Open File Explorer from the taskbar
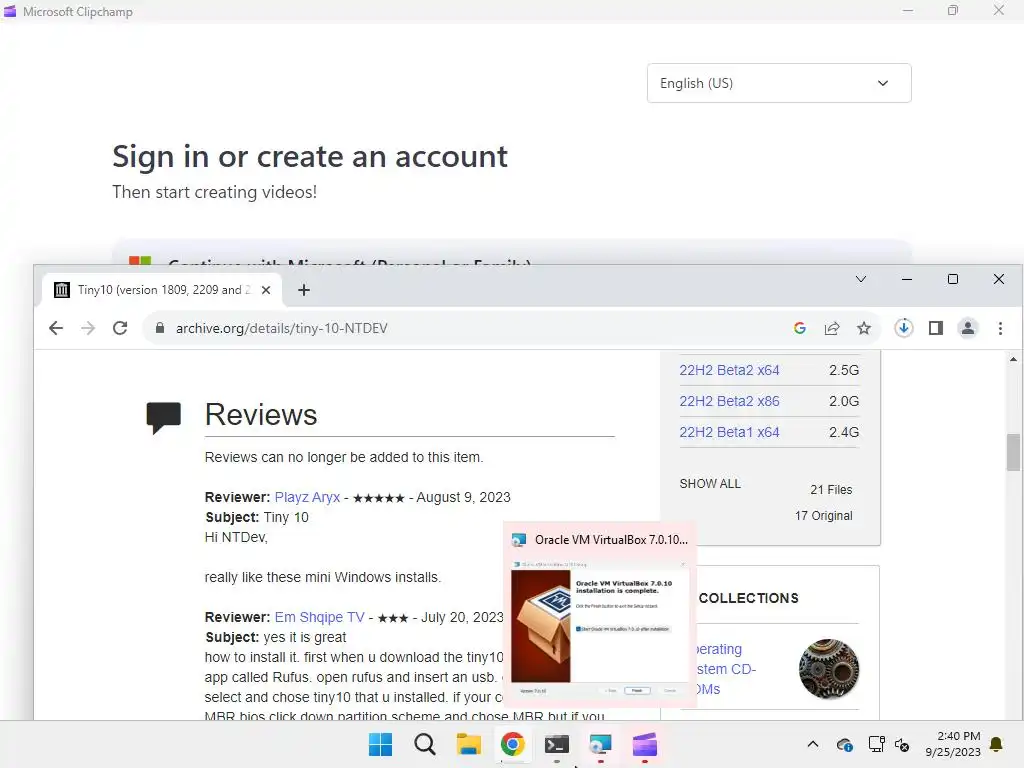1024x768 pixels. (468, 744)
